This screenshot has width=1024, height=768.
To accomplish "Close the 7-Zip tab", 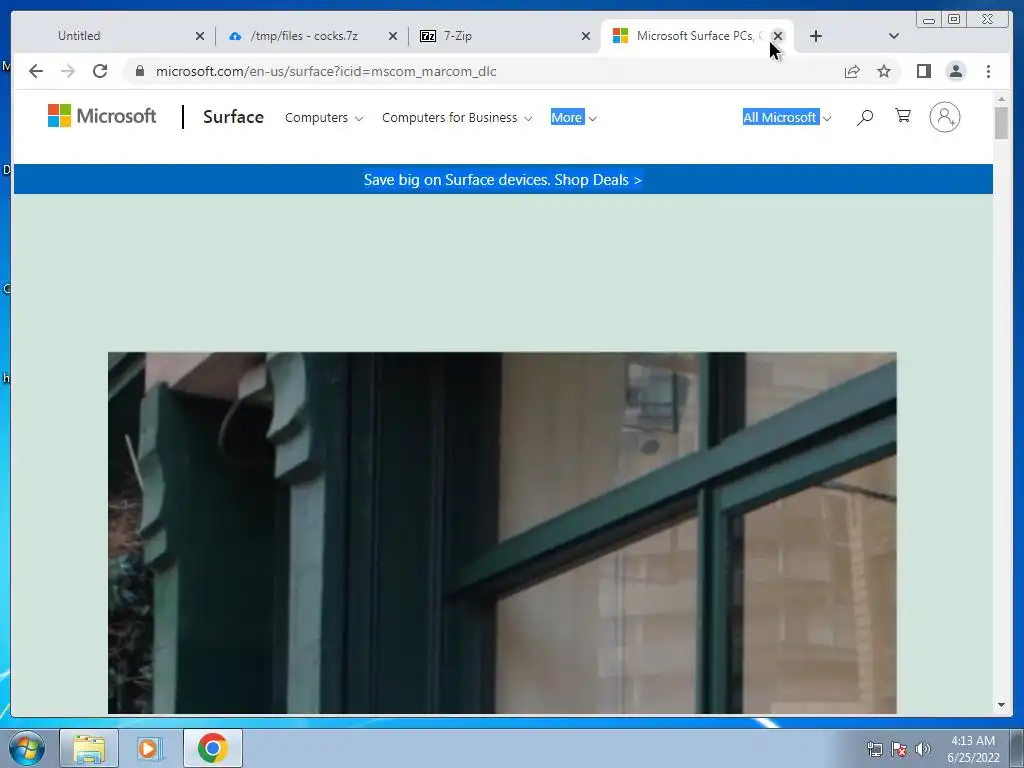I will (x=586, y=36).
